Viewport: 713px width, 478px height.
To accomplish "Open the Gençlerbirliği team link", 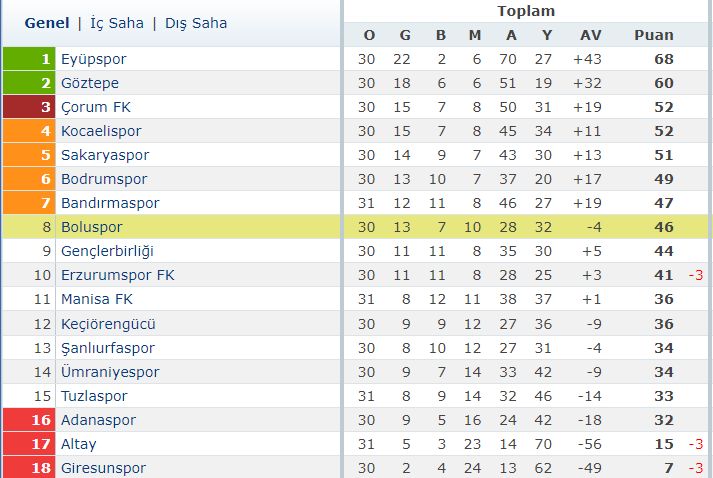I will coord(107,251).
